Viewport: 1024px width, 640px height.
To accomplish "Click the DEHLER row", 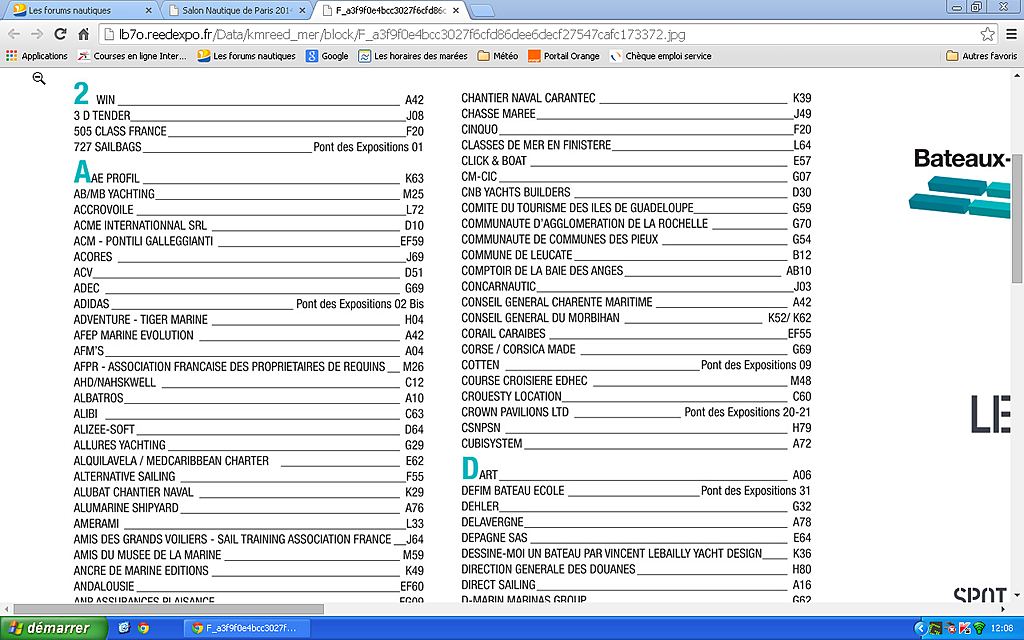I will click(x=636, y=506).
